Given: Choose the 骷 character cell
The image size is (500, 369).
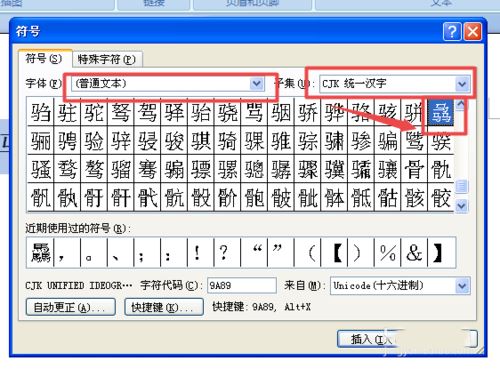Looking at the screenshot, I should [387, 197].
